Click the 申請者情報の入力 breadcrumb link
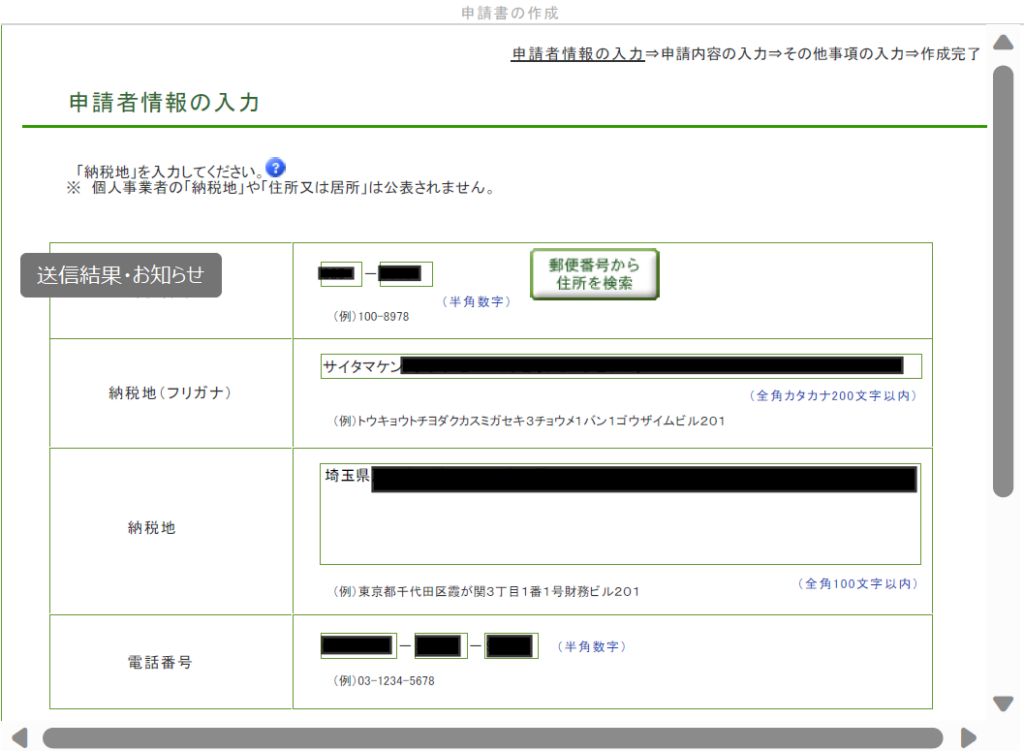1024x751 pixels. [x=577, y=54]
